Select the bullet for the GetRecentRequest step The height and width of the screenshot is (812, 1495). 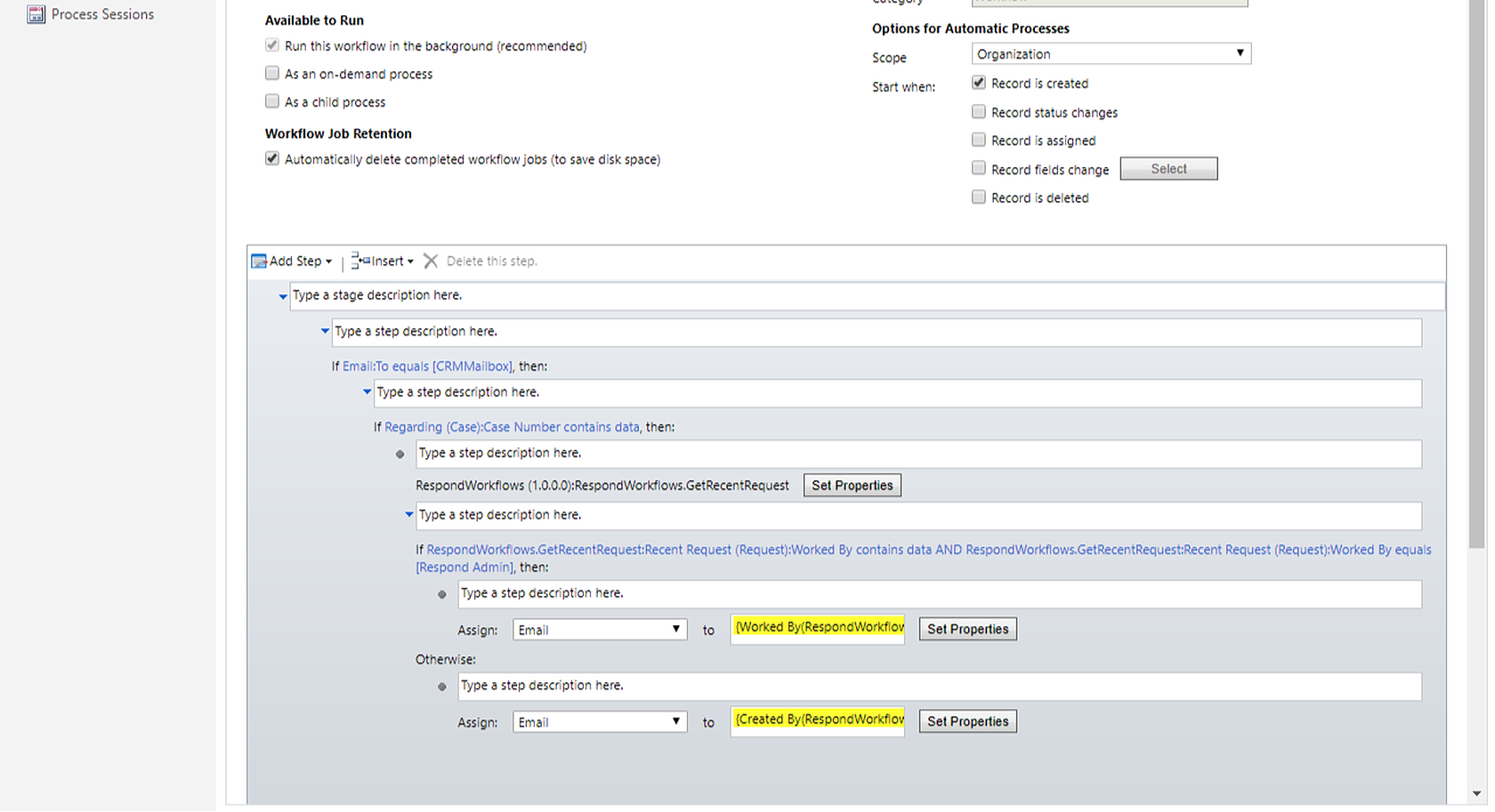coord(400,454)
